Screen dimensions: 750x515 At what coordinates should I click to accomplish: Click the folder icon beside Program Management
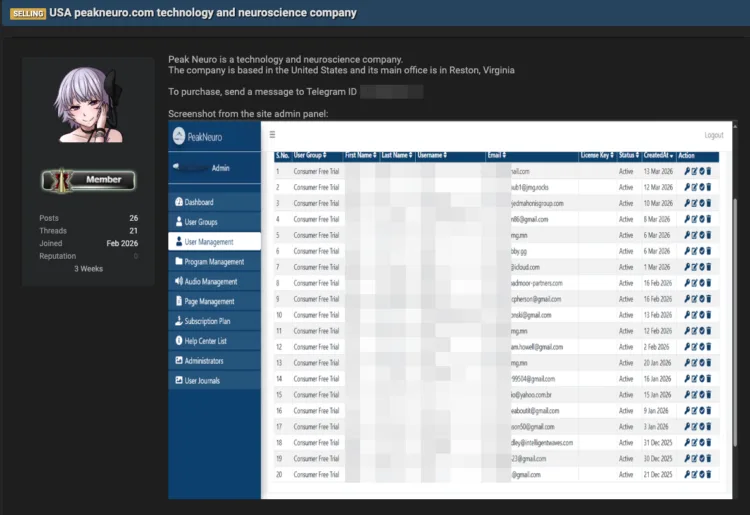(179, 261)
